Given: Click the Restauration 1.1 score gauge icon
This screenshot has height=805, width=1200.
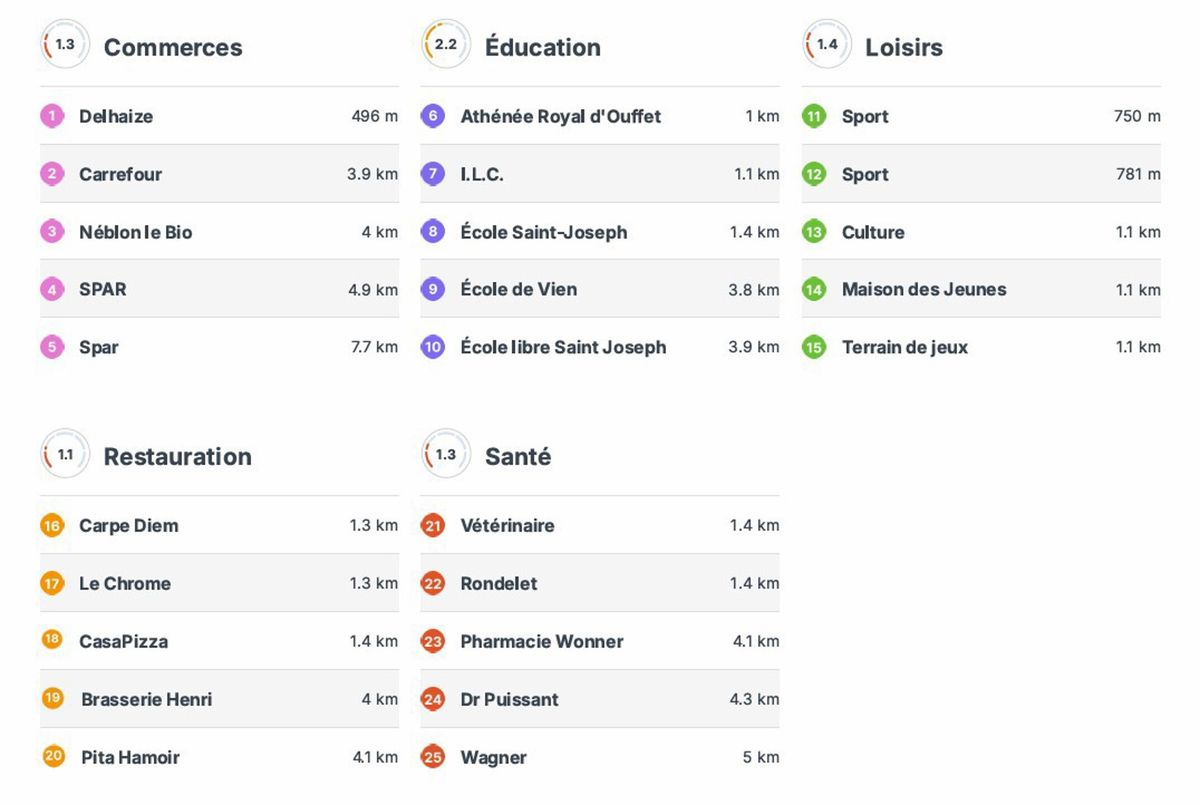Looking at the screenshot, I should [x=64, y=455].
